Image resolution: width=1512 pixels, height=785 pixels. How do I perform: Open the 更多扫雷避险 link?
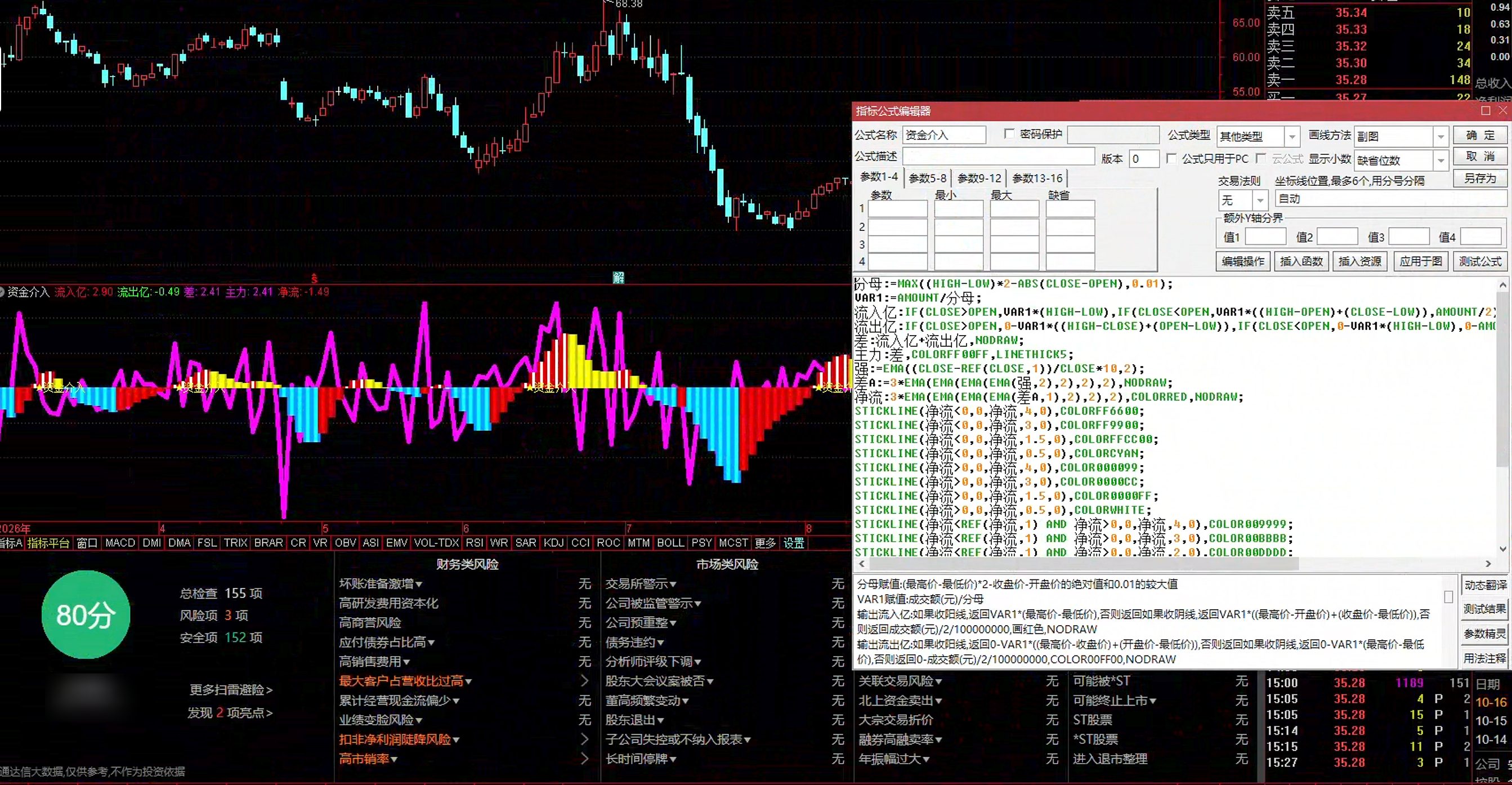(x=231, y=690)
